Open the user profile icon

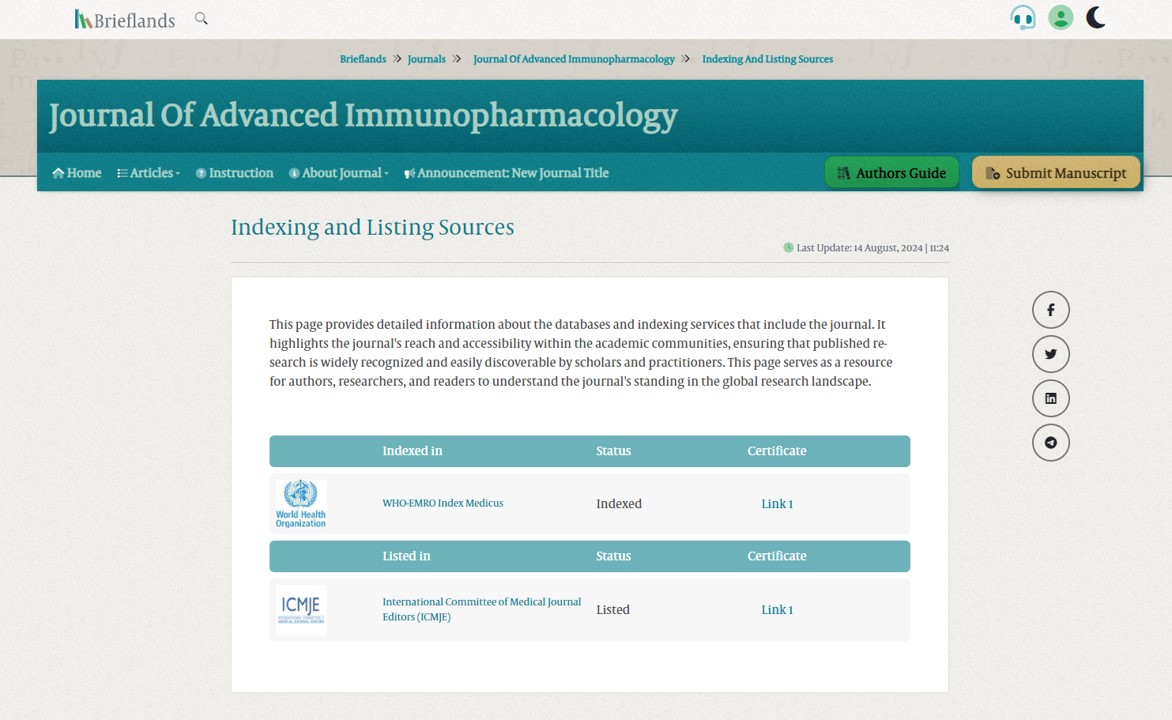pos(1060,18)
